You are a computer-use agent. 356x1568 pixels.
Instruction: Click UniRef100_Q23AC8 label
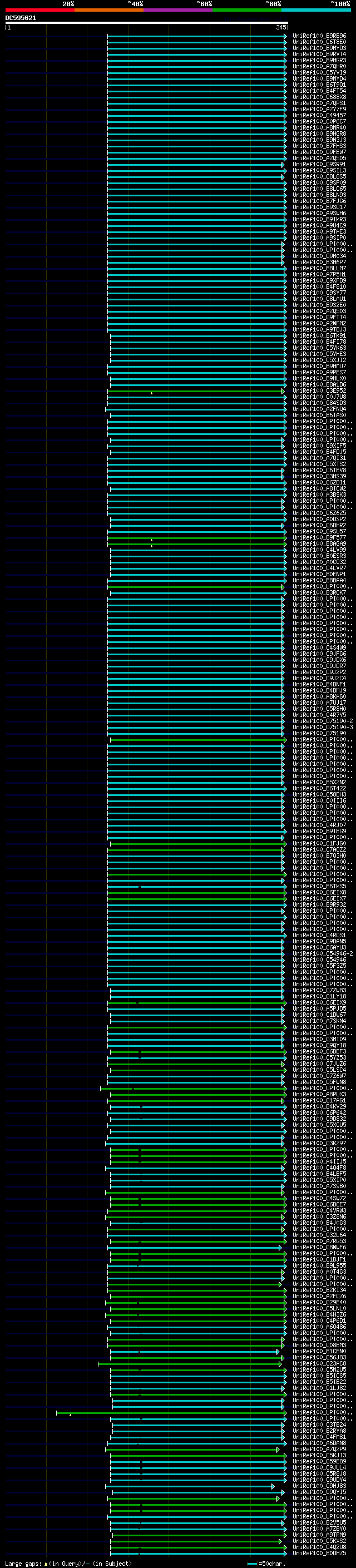[319, 1363]
